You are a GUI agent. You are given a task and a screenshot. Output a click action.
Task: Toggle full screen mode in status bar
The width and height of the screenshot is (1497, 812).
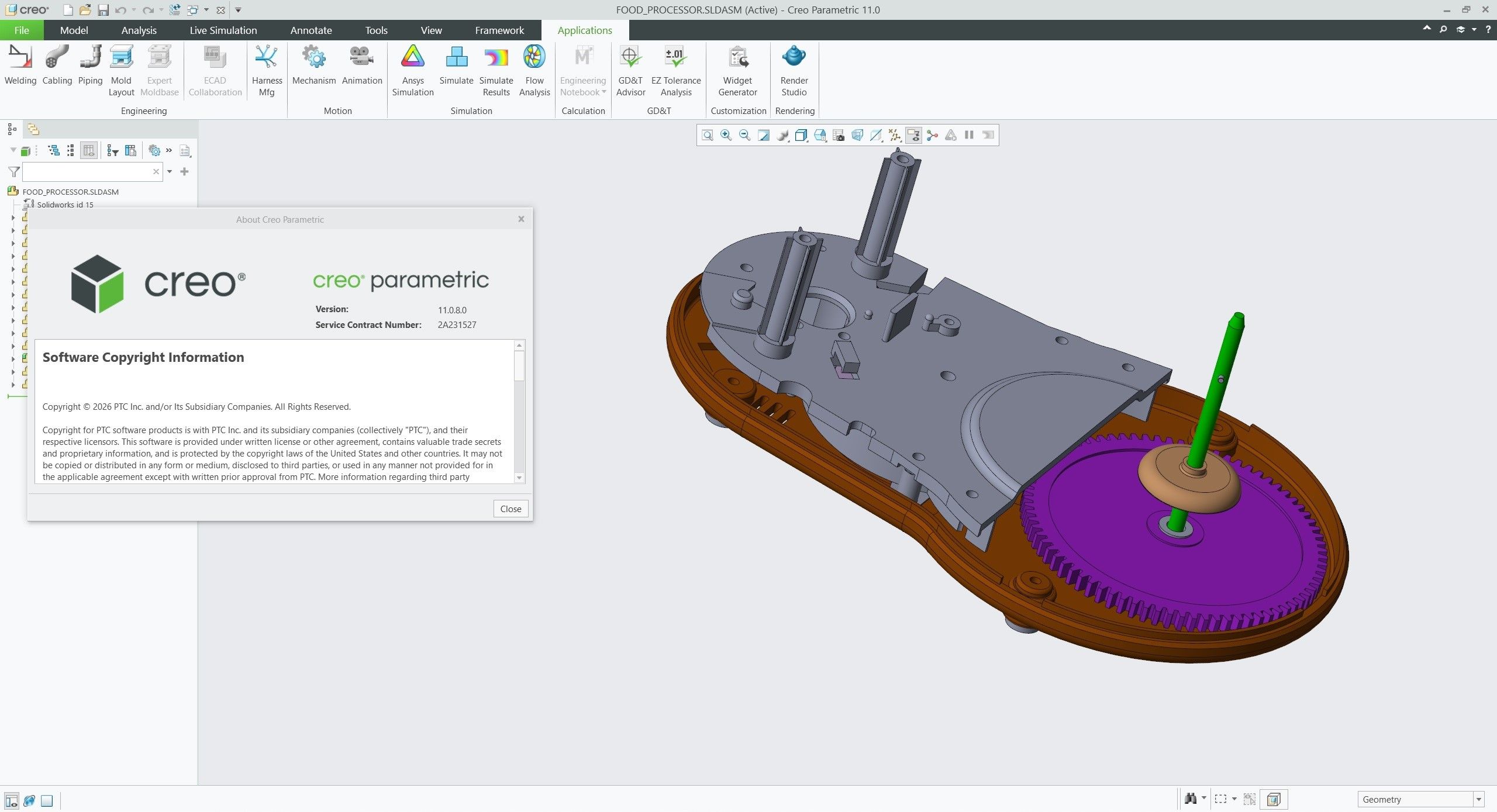[x=47, y=800]
